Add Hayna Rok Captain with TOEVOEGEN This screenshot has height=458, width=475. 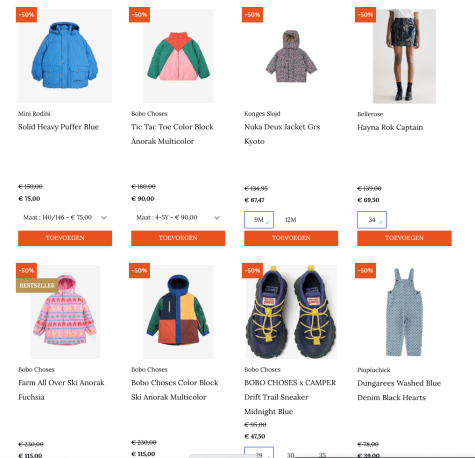404,238
